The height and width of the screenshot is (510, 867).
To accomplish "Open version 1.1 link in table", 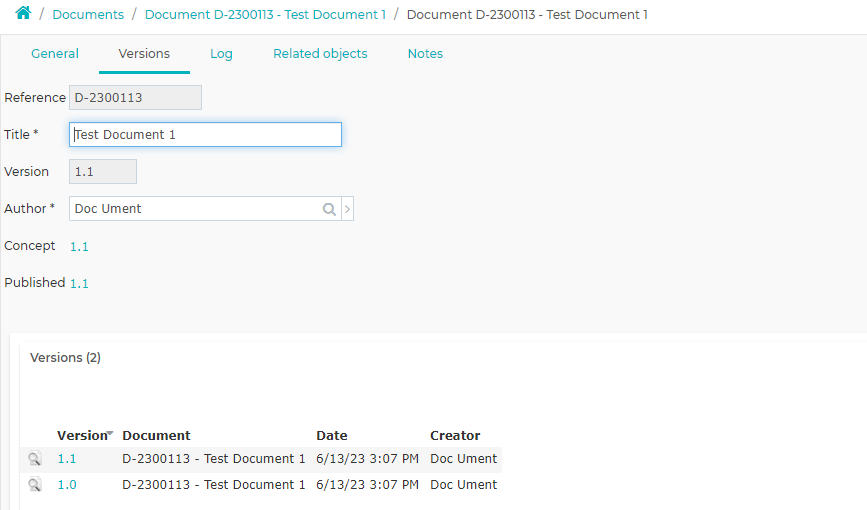I will point(67,459).
